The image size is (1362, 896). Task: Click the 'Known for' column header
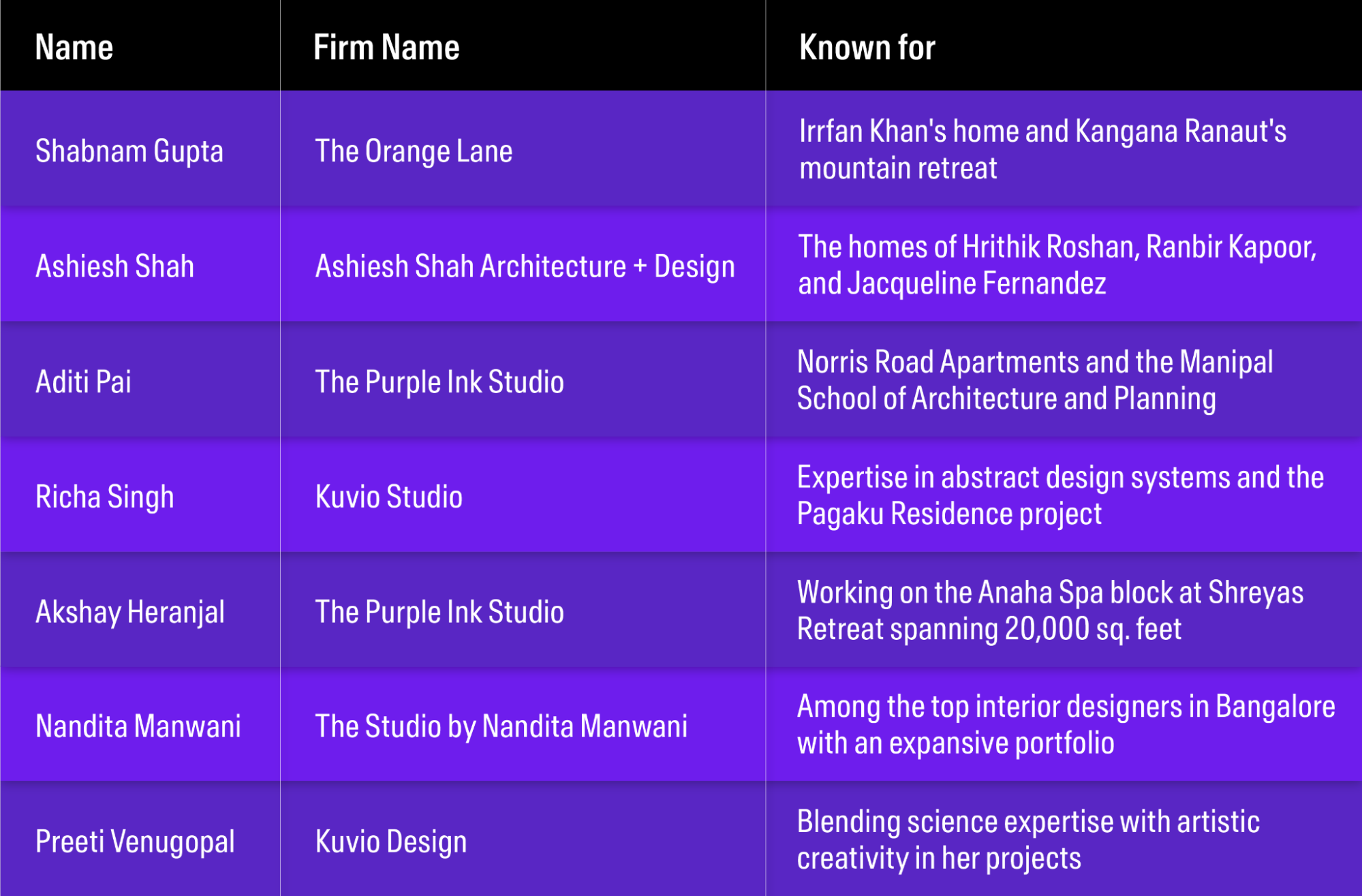(867, 47)
